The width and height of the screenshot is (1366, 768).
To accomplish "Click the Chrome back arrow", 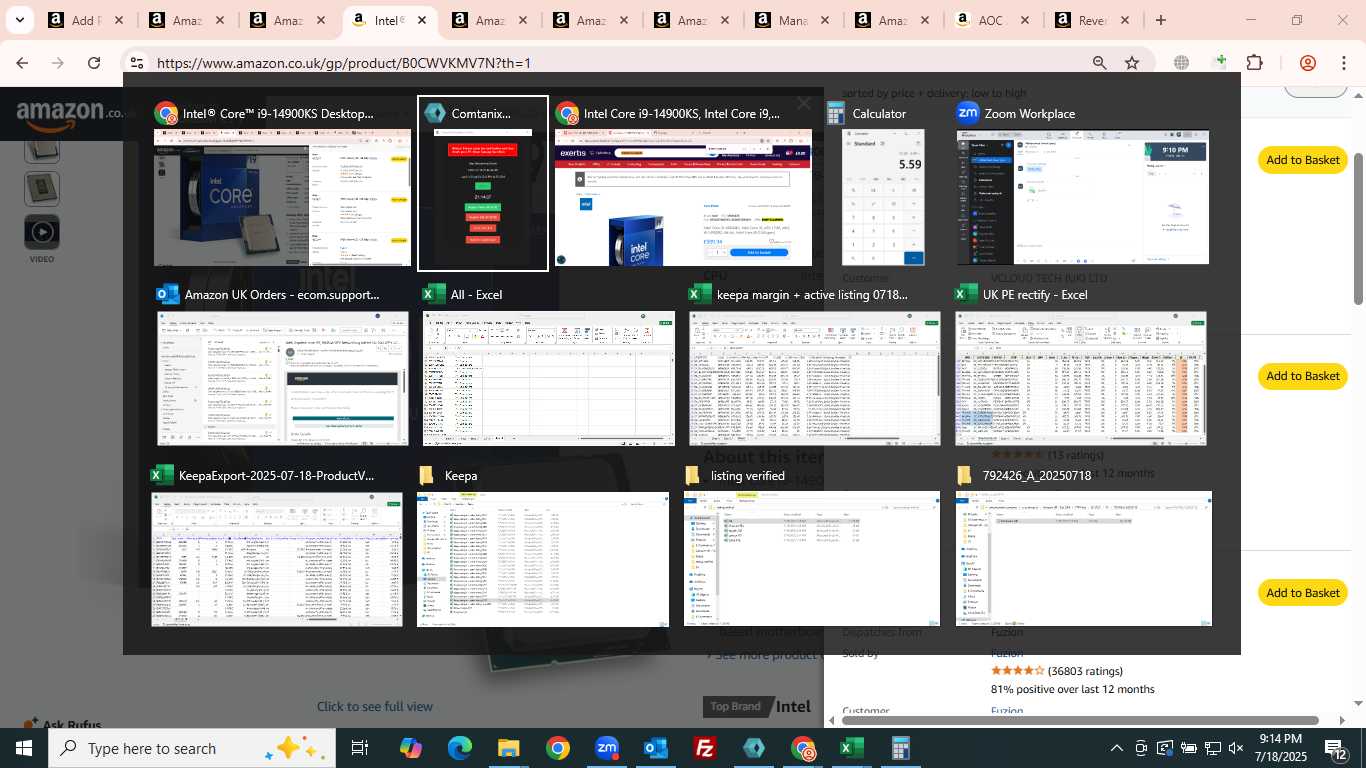I will point(22,63).
